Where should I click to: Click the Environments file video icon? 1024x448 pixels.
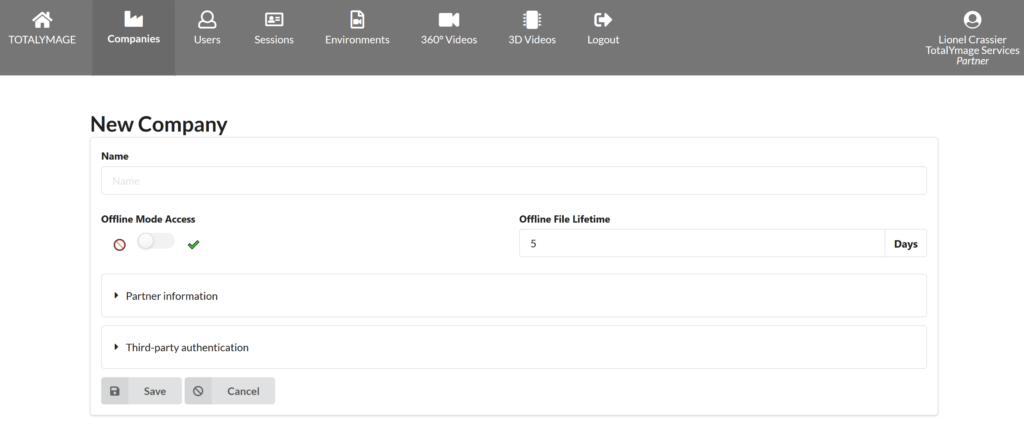point(357,20)
